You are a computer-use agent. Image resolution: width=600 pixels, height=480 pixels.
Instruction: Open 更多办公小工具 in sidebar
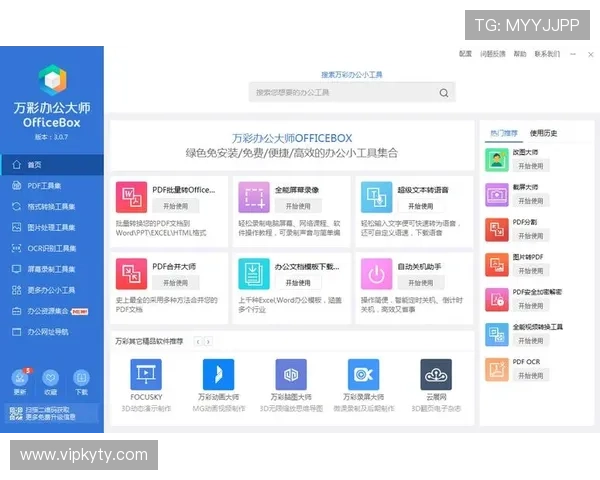pyautogui.click(x=52, y=290)
